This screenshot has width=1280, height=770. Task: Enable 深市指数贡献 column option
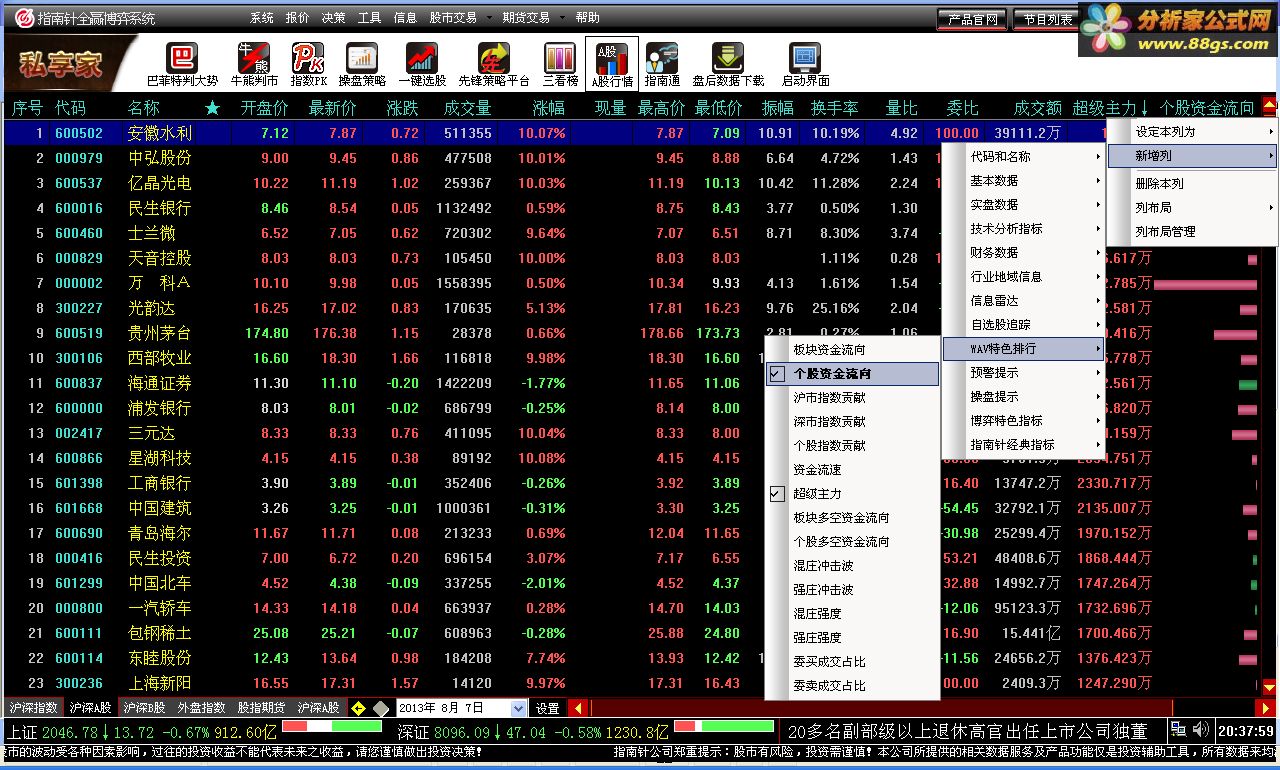coord(852,422)
